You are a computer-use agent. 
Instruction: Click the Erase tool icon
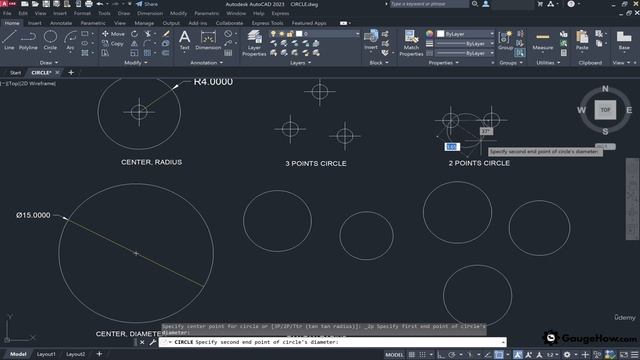(x=166, y=34)
